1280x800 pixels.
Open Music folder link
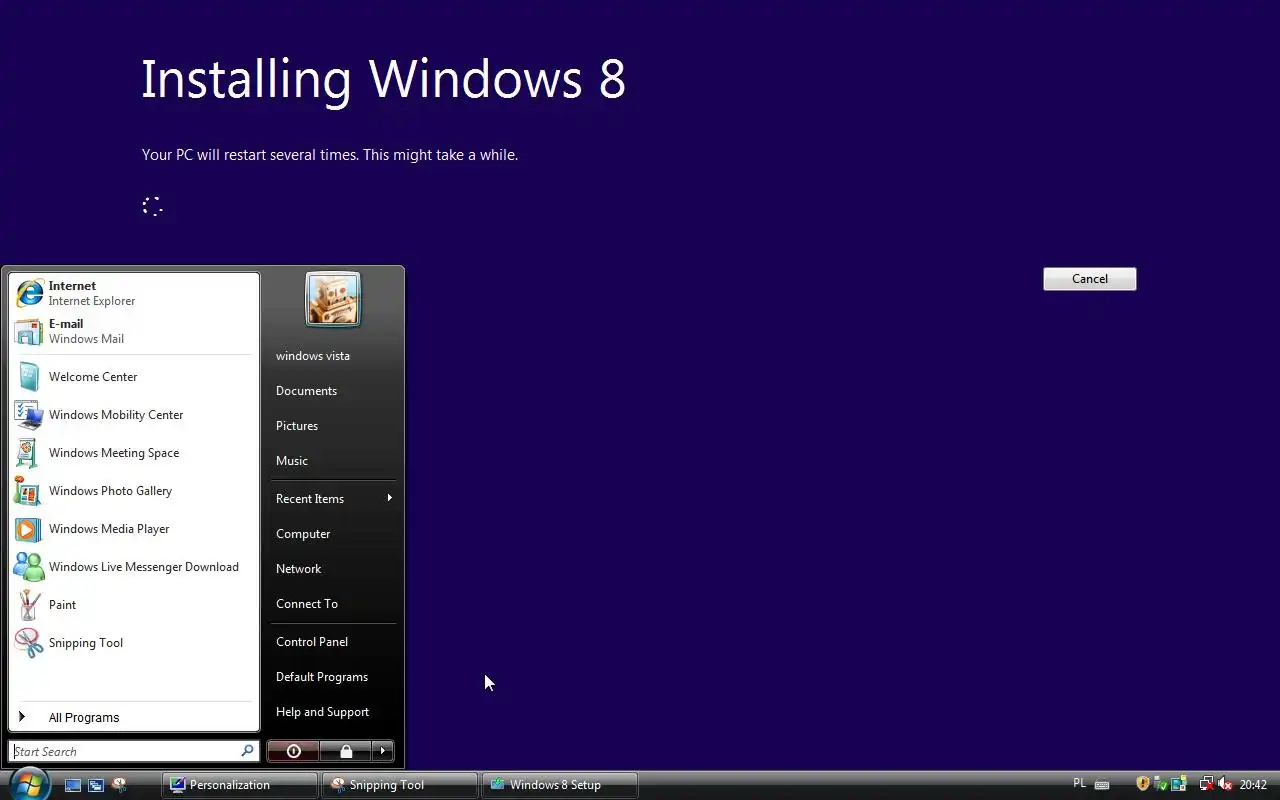(x=333, y=460)
